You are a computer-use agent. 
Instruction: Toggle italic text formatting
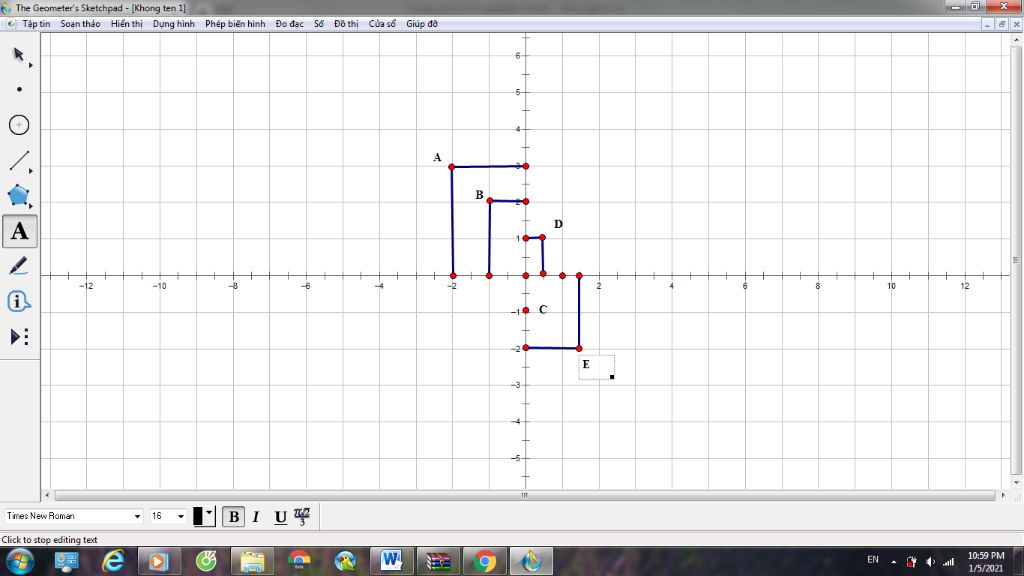(x=256, y=517)
